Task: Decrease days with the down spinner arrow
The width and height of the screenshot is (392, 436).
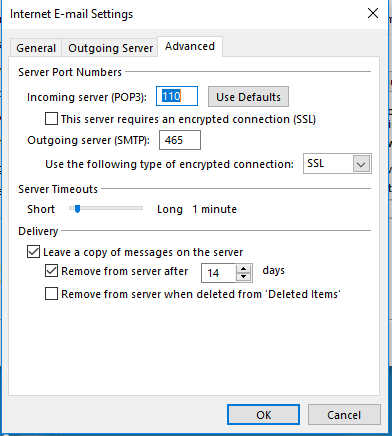Action: click(x=244, y=277)
